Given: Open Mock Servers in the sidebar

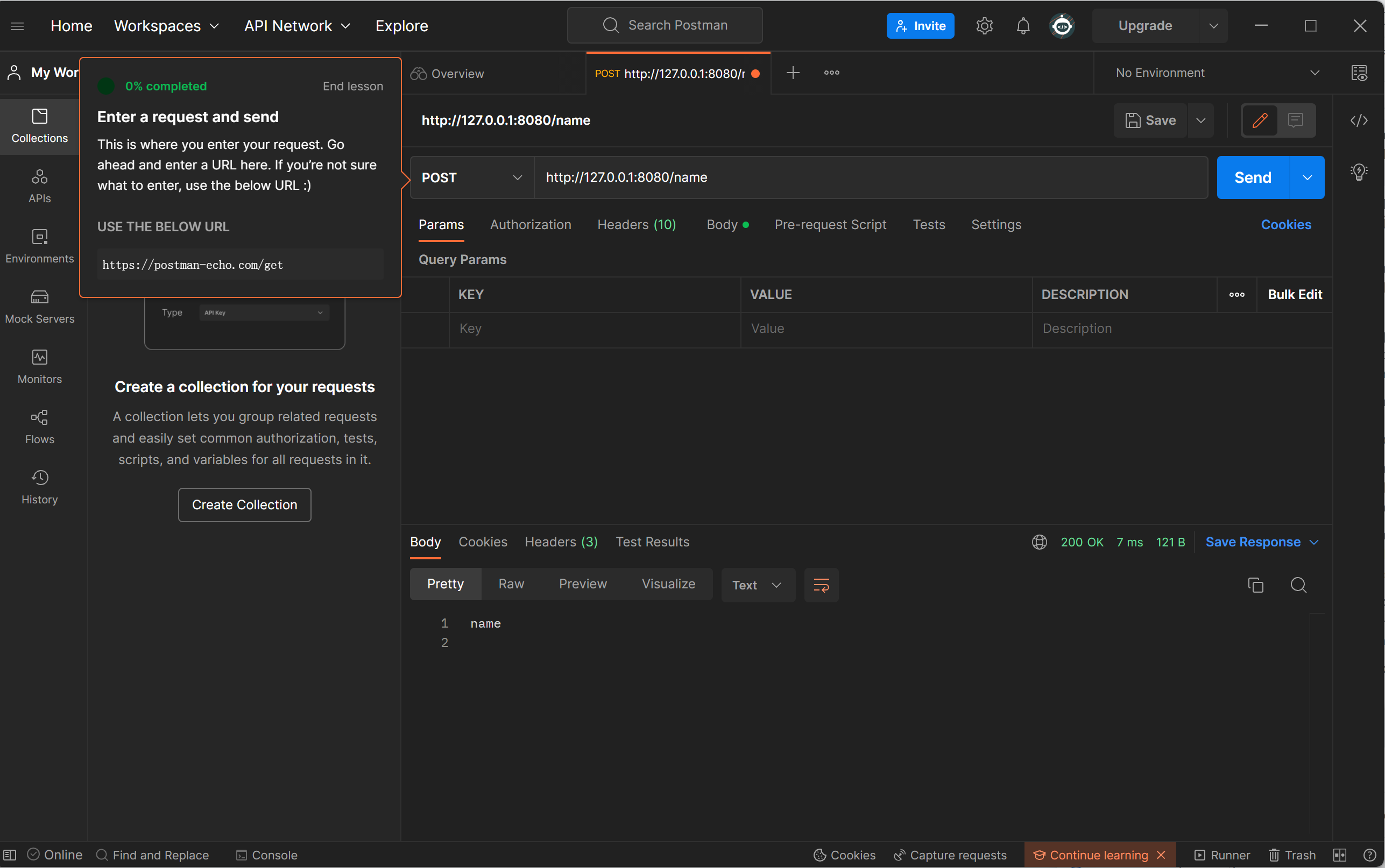Looking at the screenshot, I should pos(40,307).
